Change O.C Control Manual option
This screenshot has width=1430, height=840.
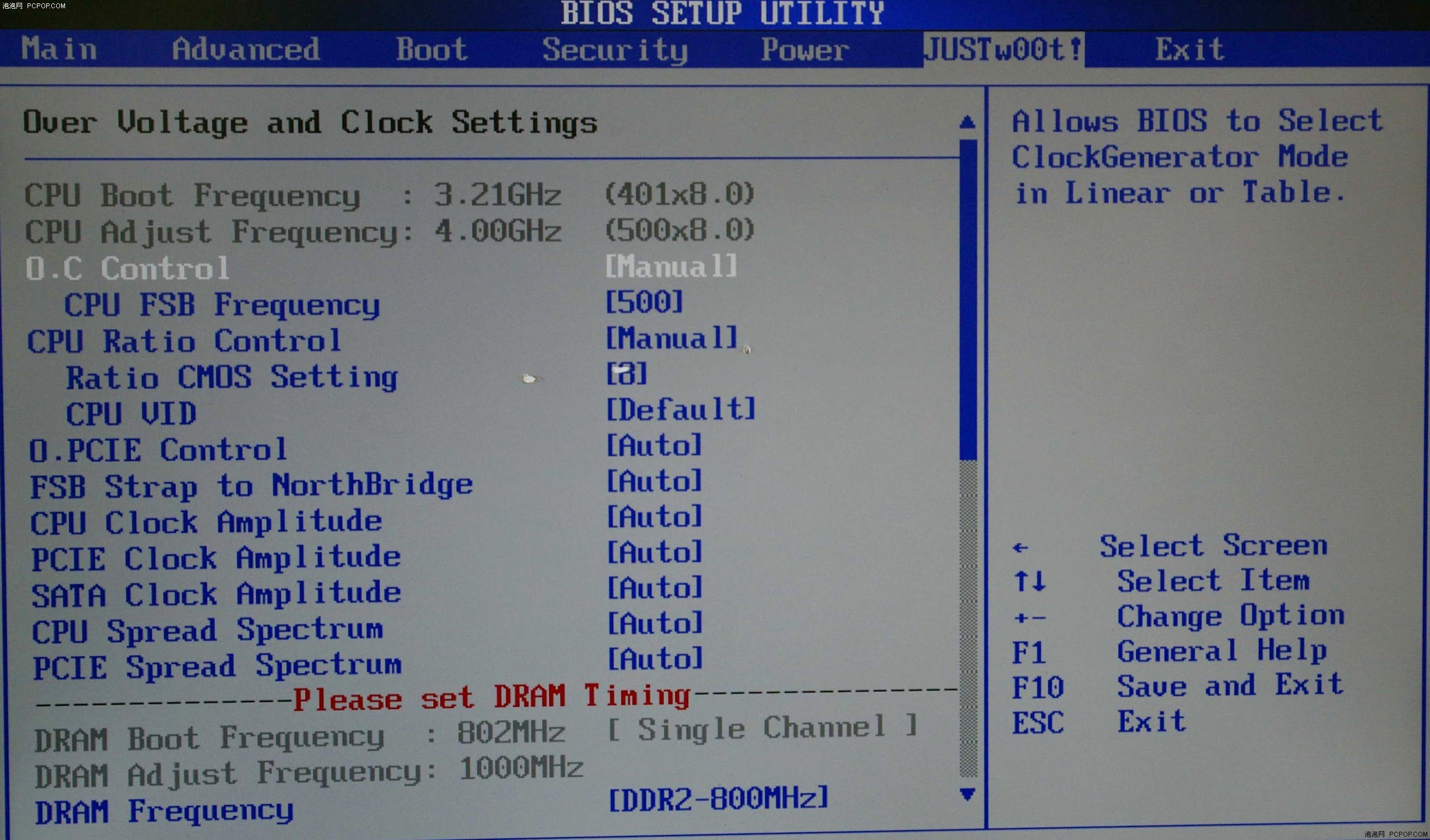point(671,266)
